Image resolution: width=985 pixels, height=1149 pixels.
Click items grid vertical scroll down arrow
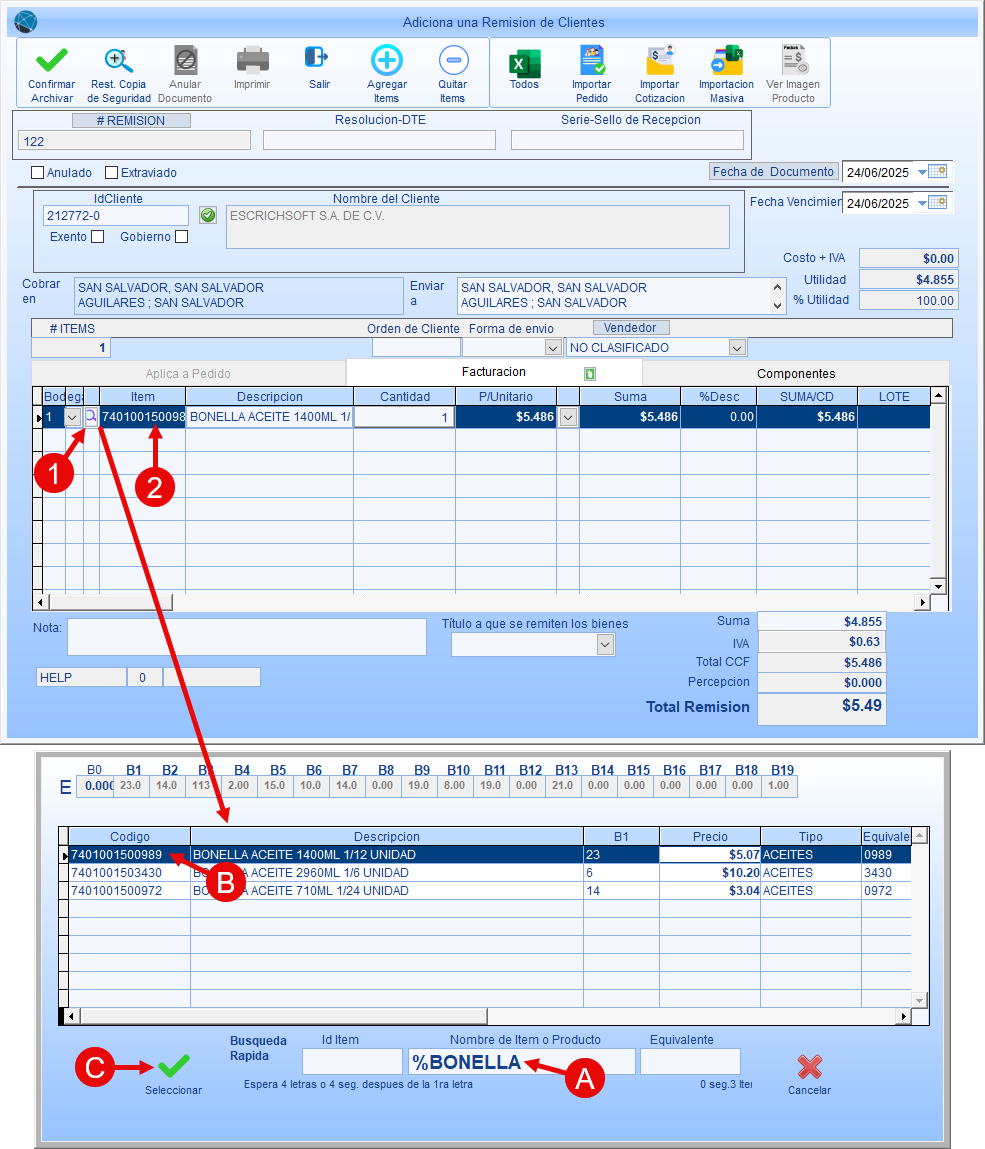938,586
